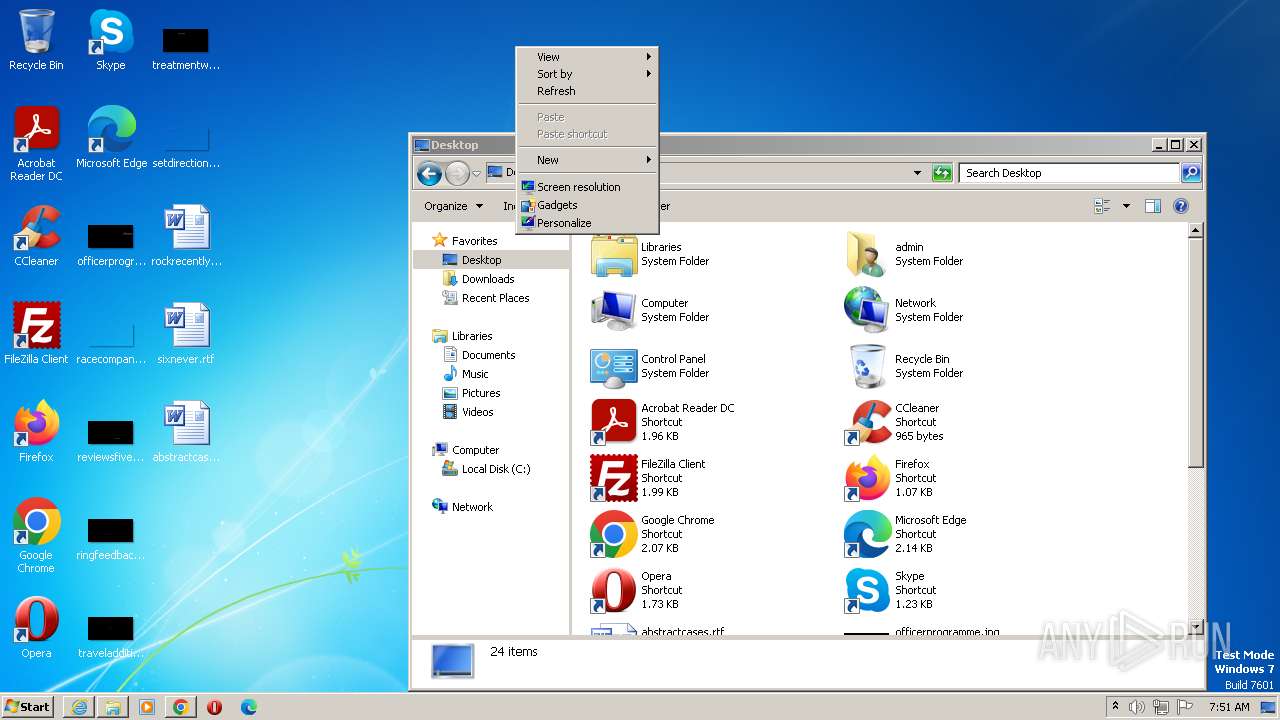
Task: Select Control Panel System Folder item
Action: (650, 366)
